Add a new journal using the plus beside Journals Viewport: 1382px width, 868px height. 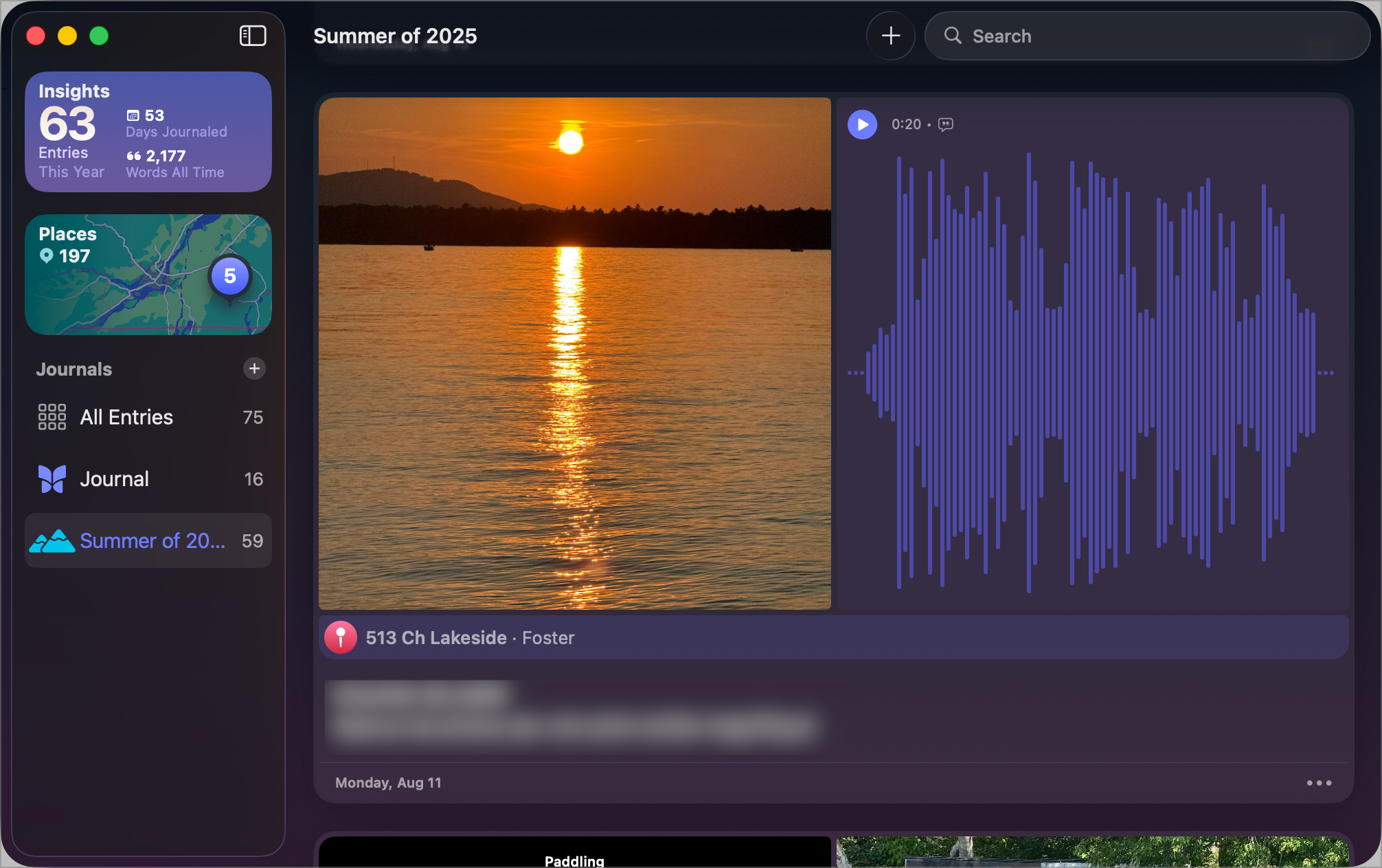[253, 369]
